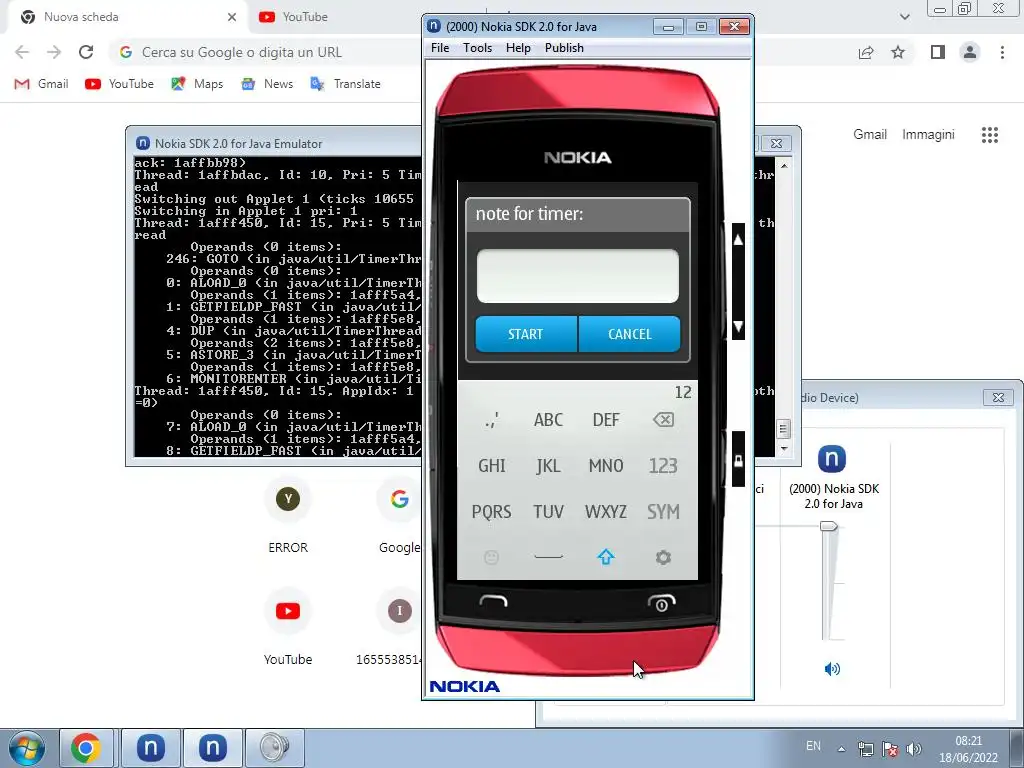Tap the PQRS key on phone keypad
1024x768 pixels.
coord(491,511)
